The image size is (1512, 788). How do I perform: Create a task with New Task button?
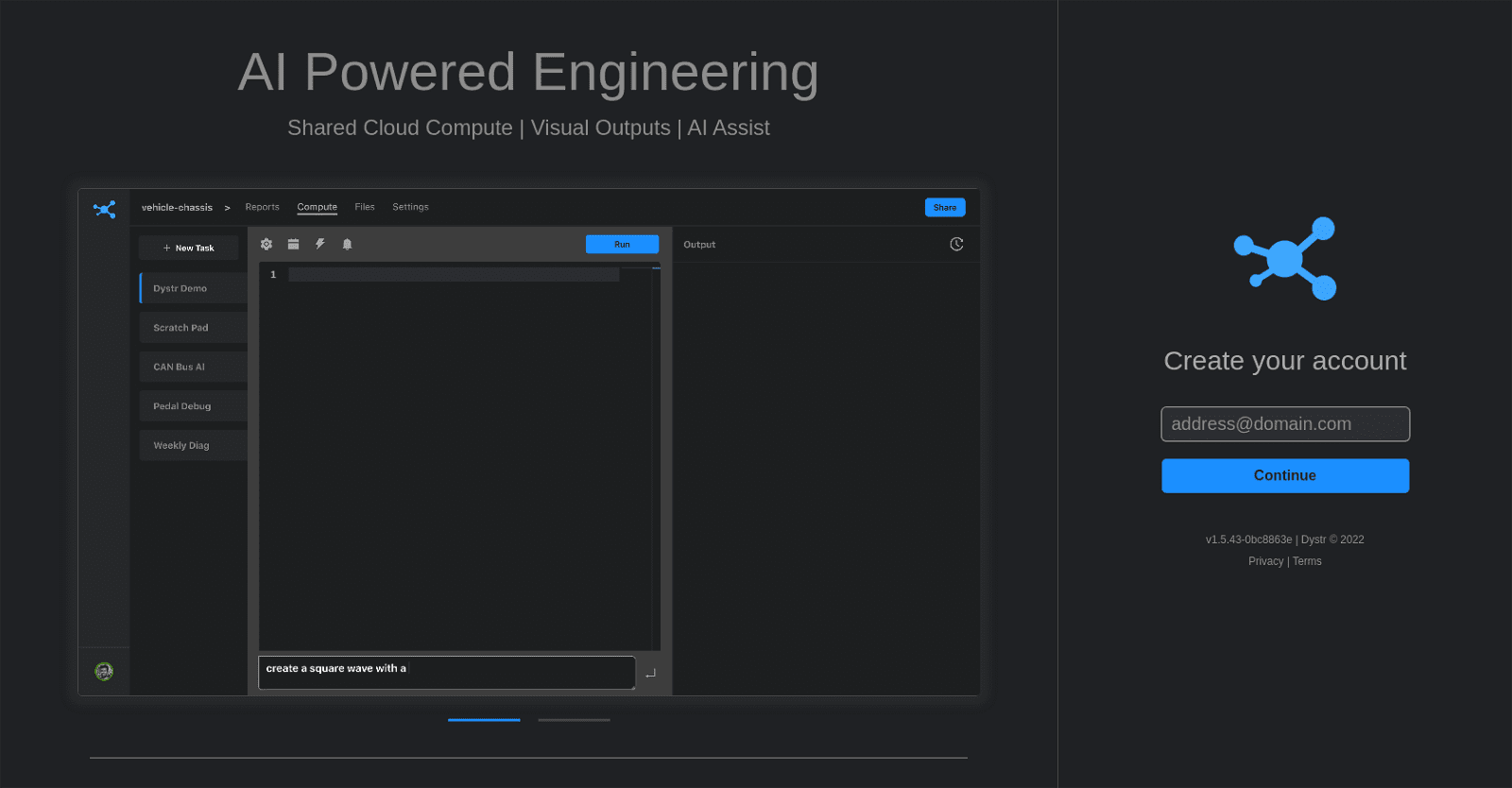click(189, 248)
